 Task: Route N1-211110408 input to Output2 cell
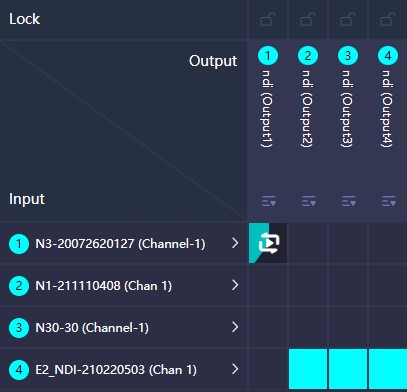coord(308,285)
